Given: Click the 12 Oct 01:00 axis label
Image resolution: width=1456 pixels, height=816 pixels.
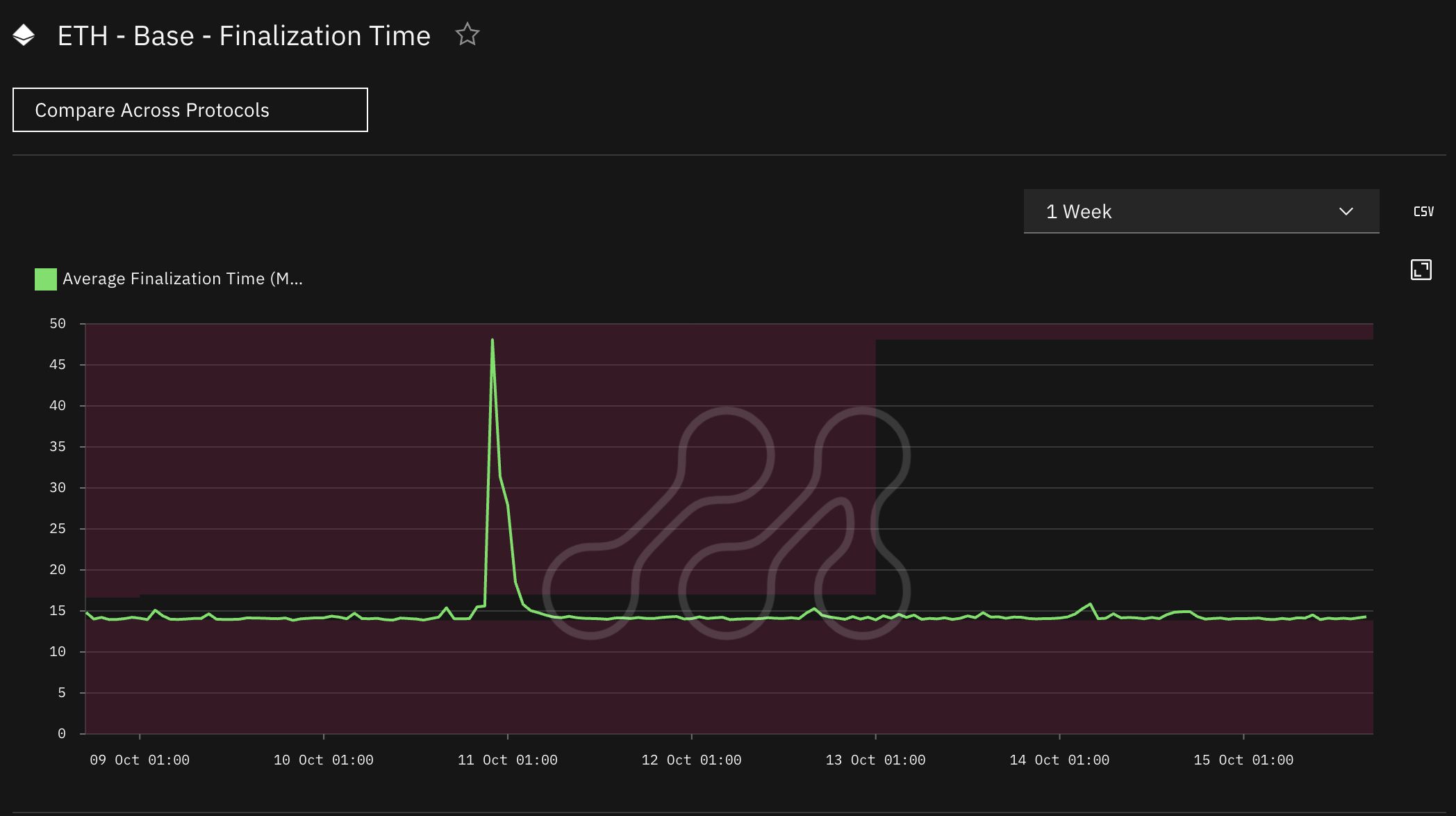Looking at the screenshot, I should tap(692, 760).
